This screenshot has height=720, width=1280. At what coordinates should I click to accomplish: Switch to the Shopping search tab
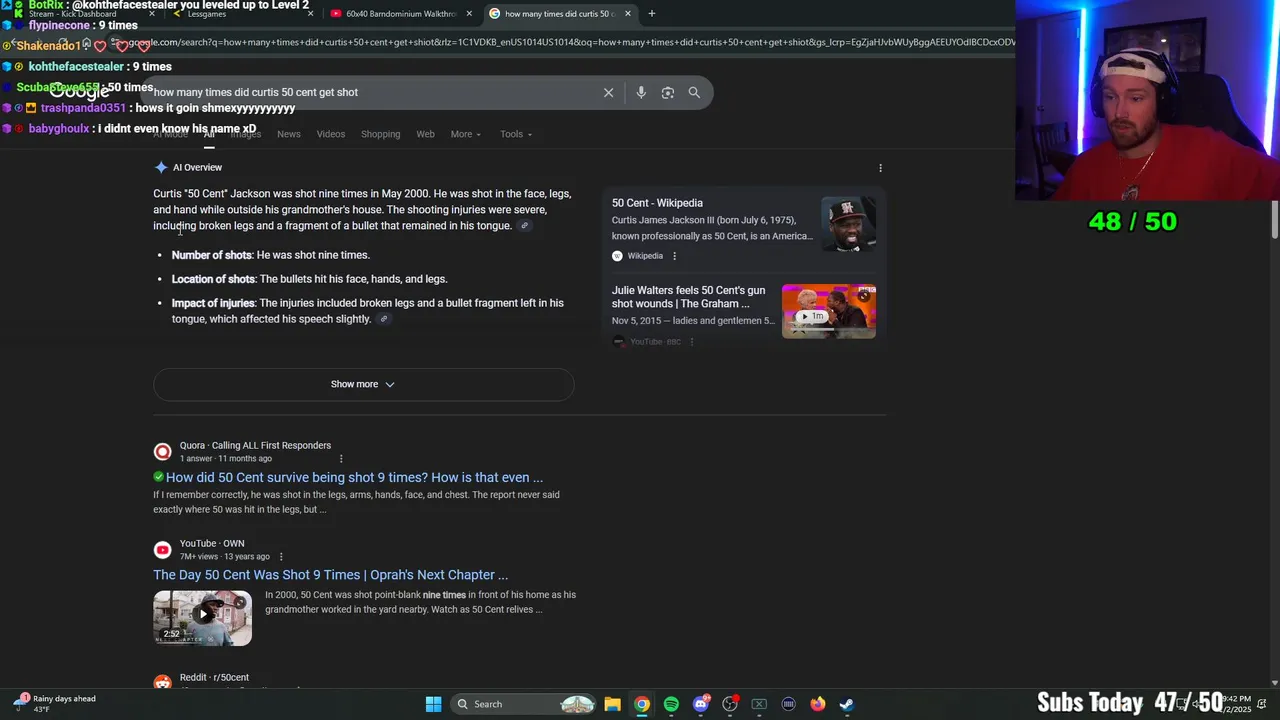click(380, 134)
